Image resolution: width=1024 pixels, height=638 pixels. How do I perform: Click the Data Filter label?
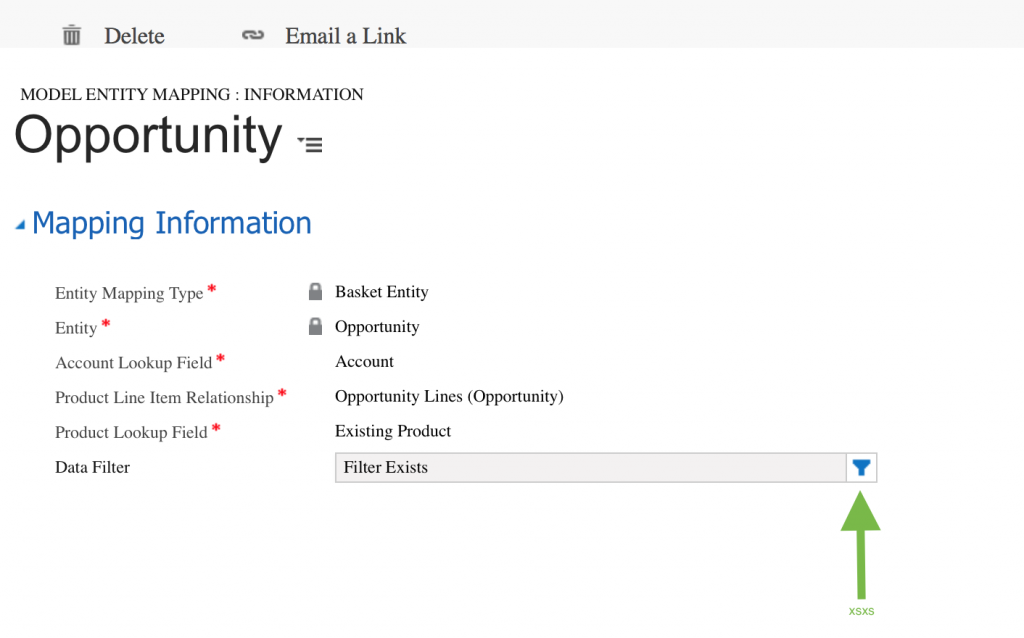point(92,467)
